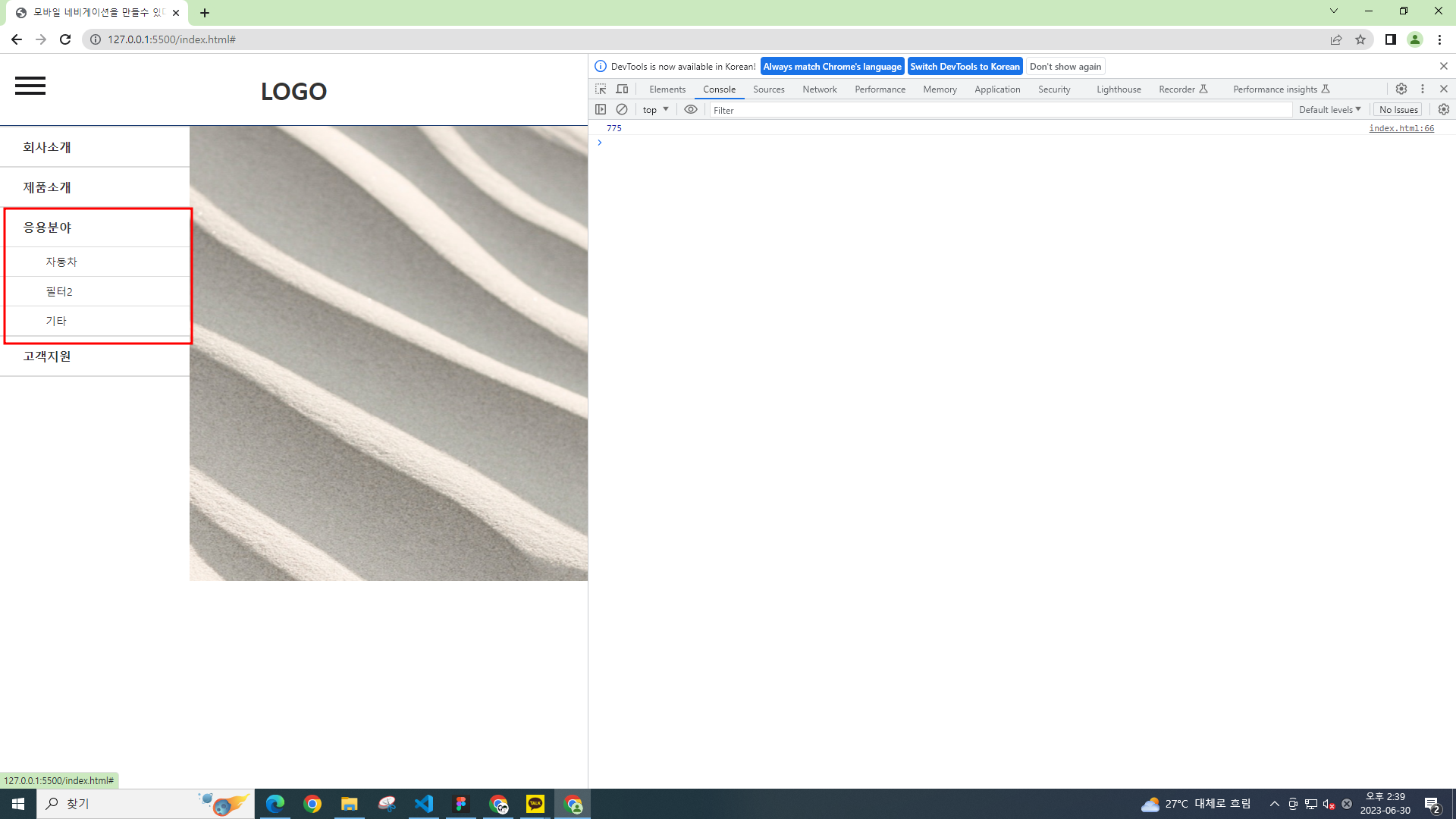
Task: Reload the page
Action: [65, 39]
